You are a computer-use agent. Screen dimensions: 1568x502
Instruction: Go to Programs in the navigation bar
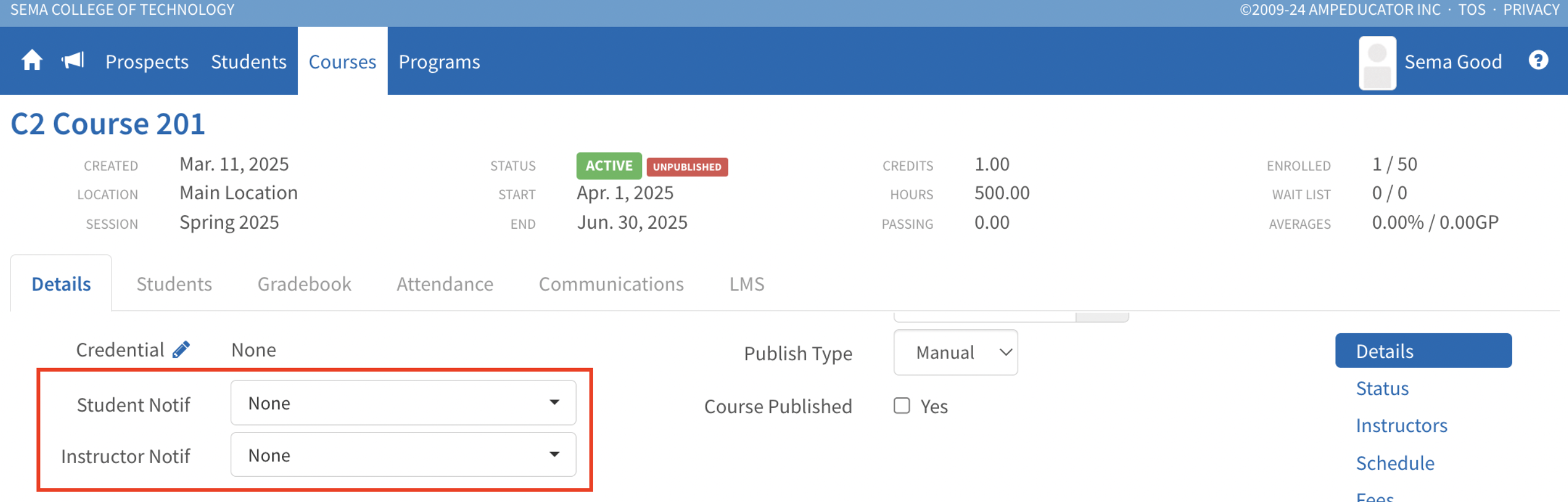tap(439, 62)
